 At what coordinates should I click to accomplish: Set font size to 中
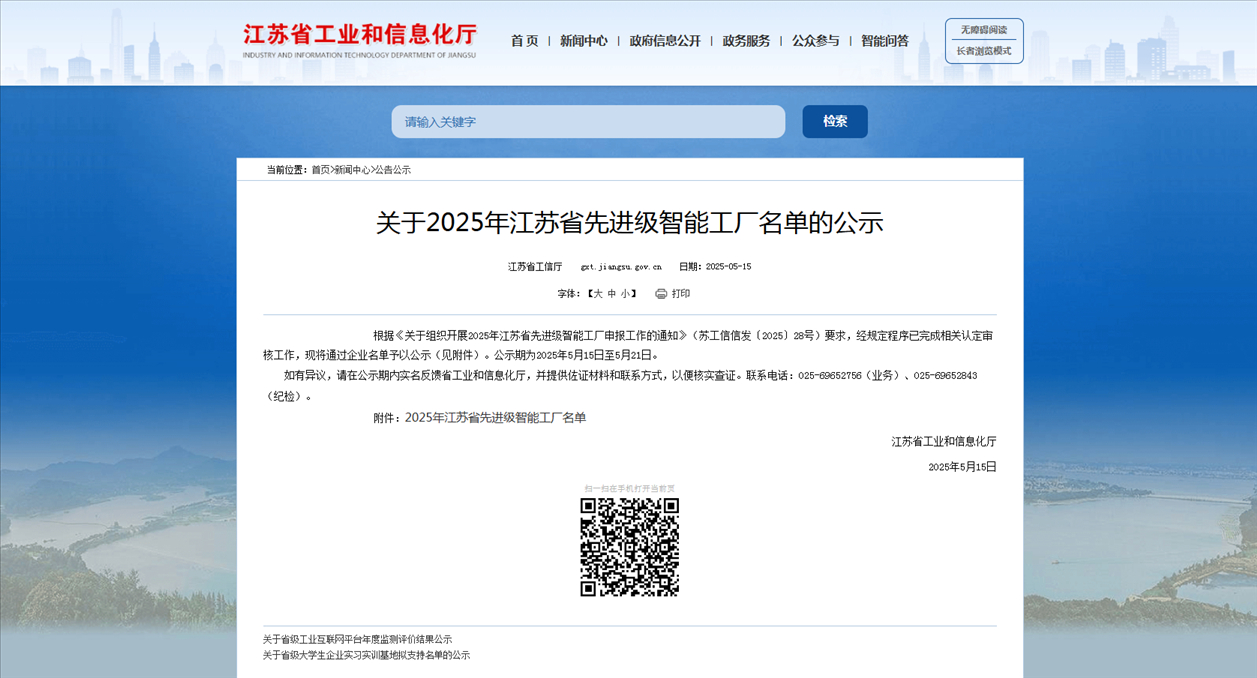(x=612, y=294)
